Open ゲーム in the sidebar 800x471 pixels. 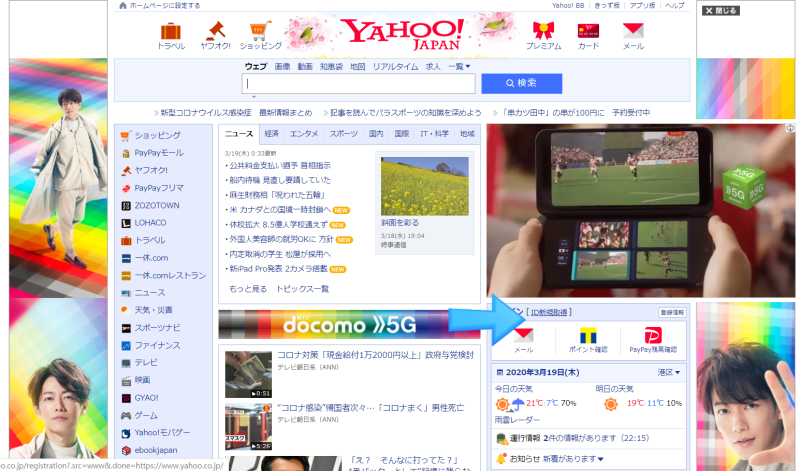click(145, 415)
